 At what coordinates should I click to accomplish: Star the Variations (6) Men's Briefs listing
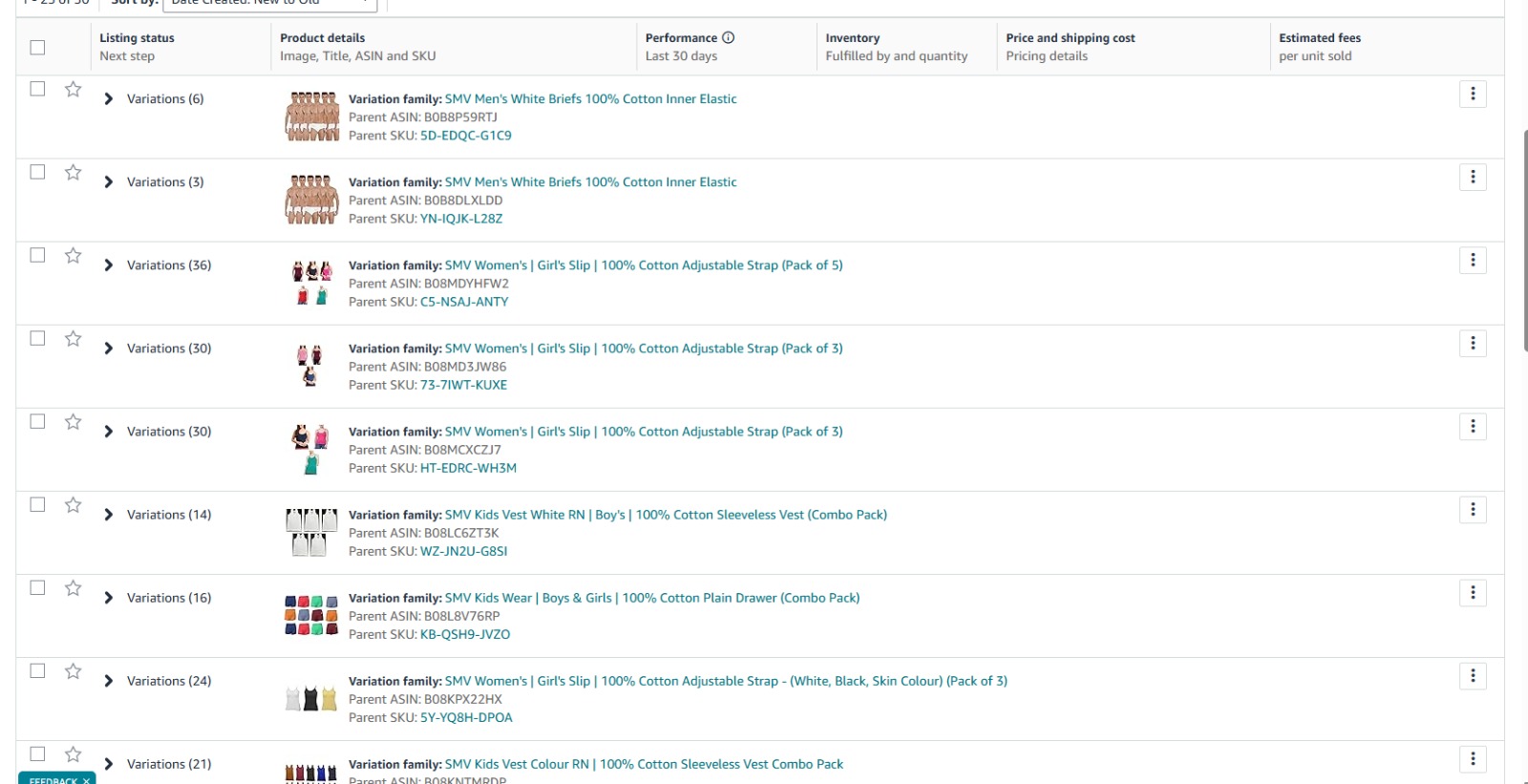[73, 90]
